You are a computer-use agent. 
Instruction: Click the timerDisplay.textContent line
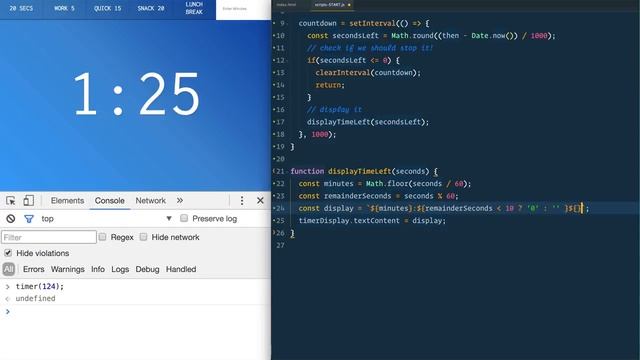coord(372,220)
